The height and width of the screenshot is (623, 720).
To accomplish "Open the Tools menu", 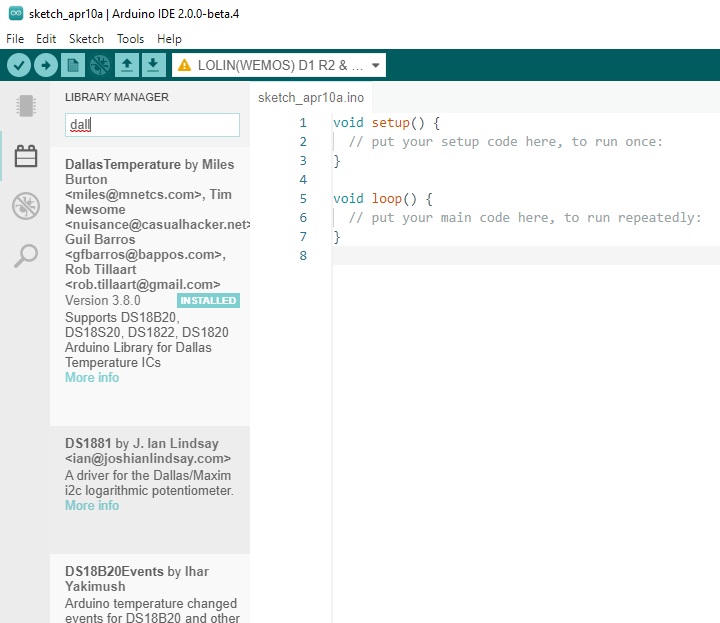I will [x=130, y=39].
